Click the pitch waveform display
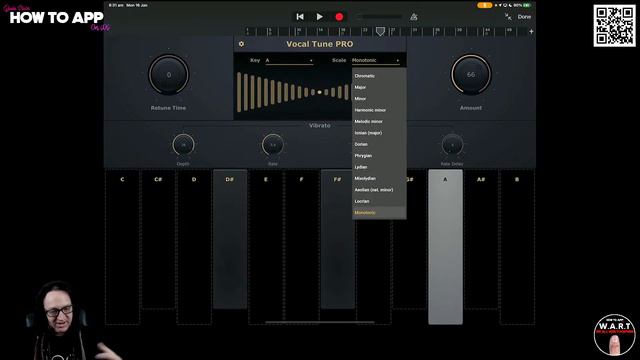The image size is (640, 360). click(293, 92)
